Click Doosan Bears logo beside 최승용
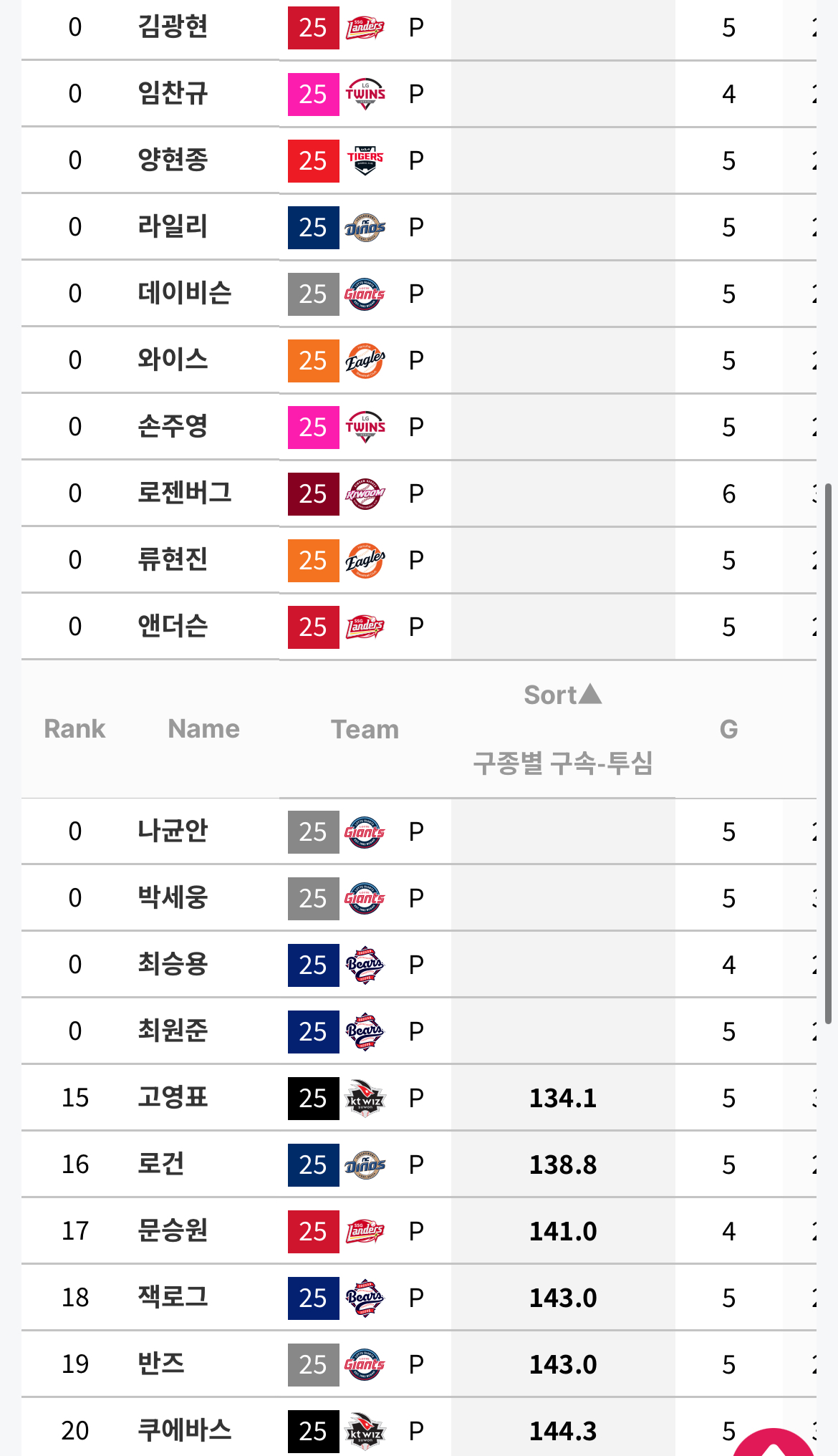Image resolution: width=838 pixels, height=1456 pixels. coord(365,965)
